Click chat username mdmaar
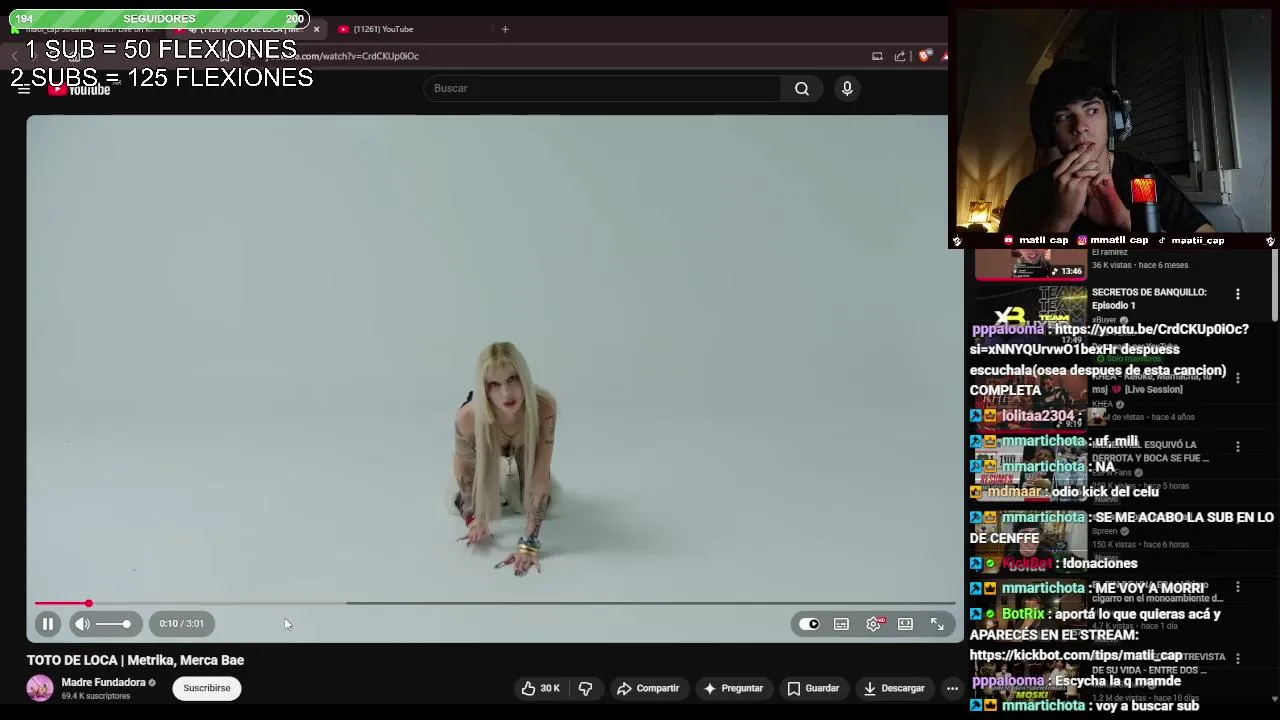Viewport: 1280px width, 720px height. 1015,492
